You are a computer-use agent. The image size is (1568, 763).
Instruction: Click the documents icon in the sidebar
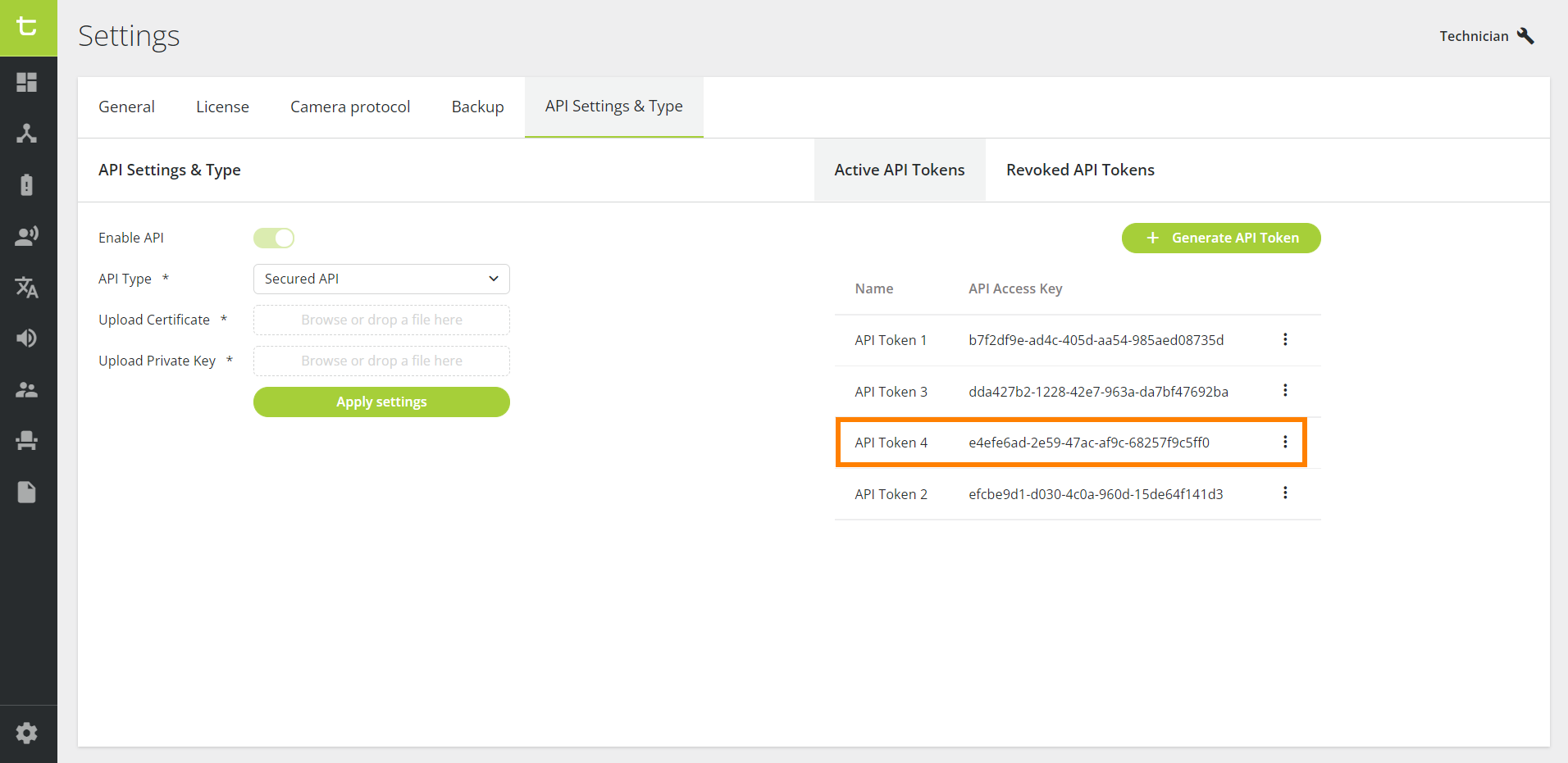point(27,492)
